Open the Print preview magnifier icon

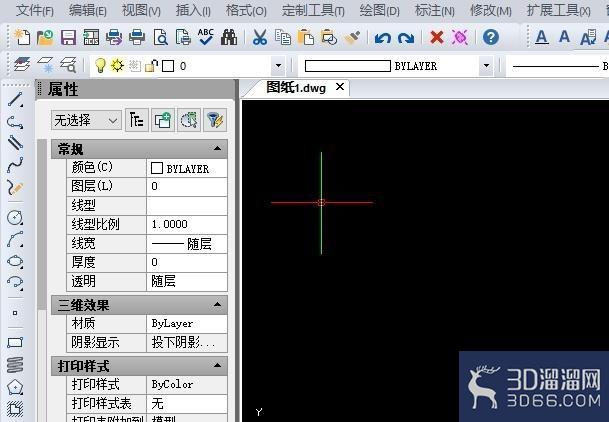160,38
